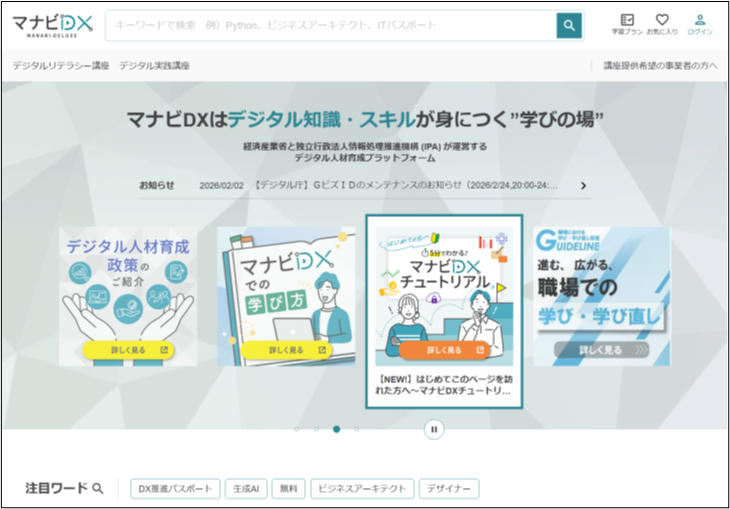Click the keyword search input field
This screenshot has width=730, height=509.
coord(330,26)
